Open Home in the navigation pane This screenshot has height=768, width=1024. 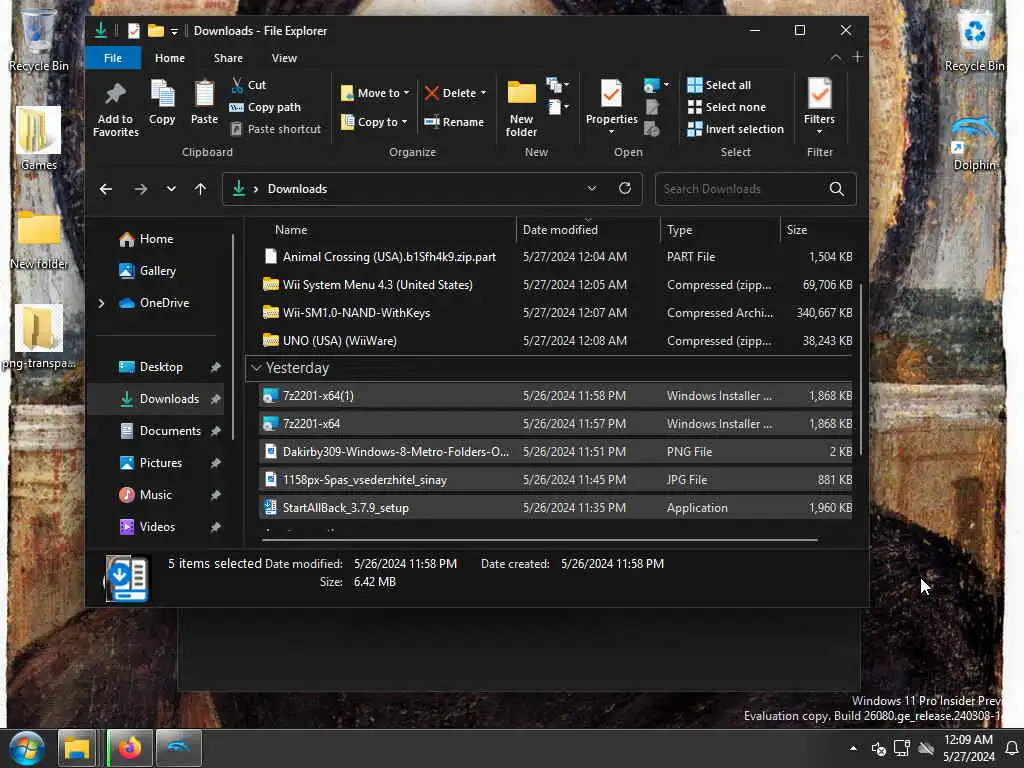(x=147, y=239)
